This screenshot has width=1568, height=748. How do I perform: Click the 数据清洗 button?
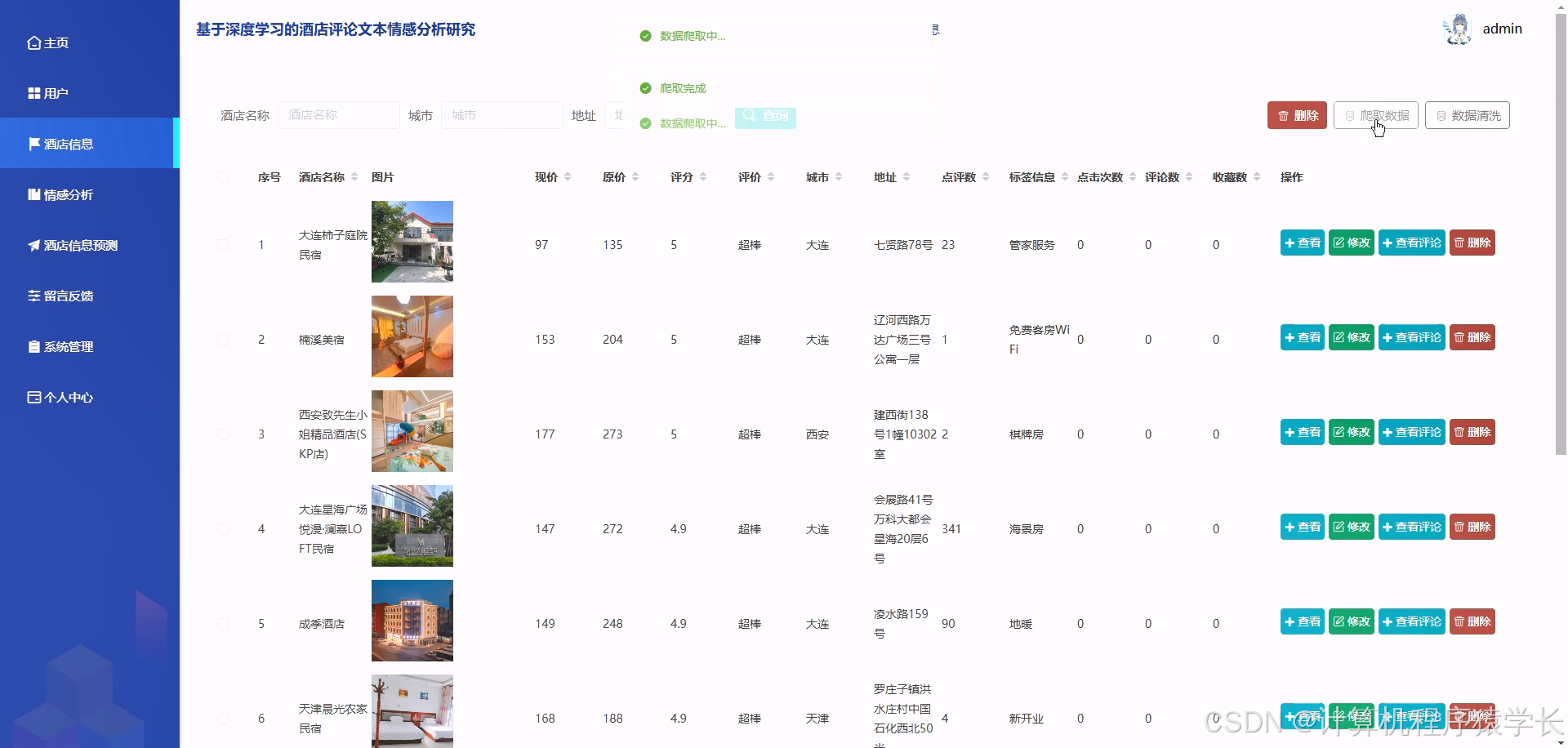[1468, 115]
